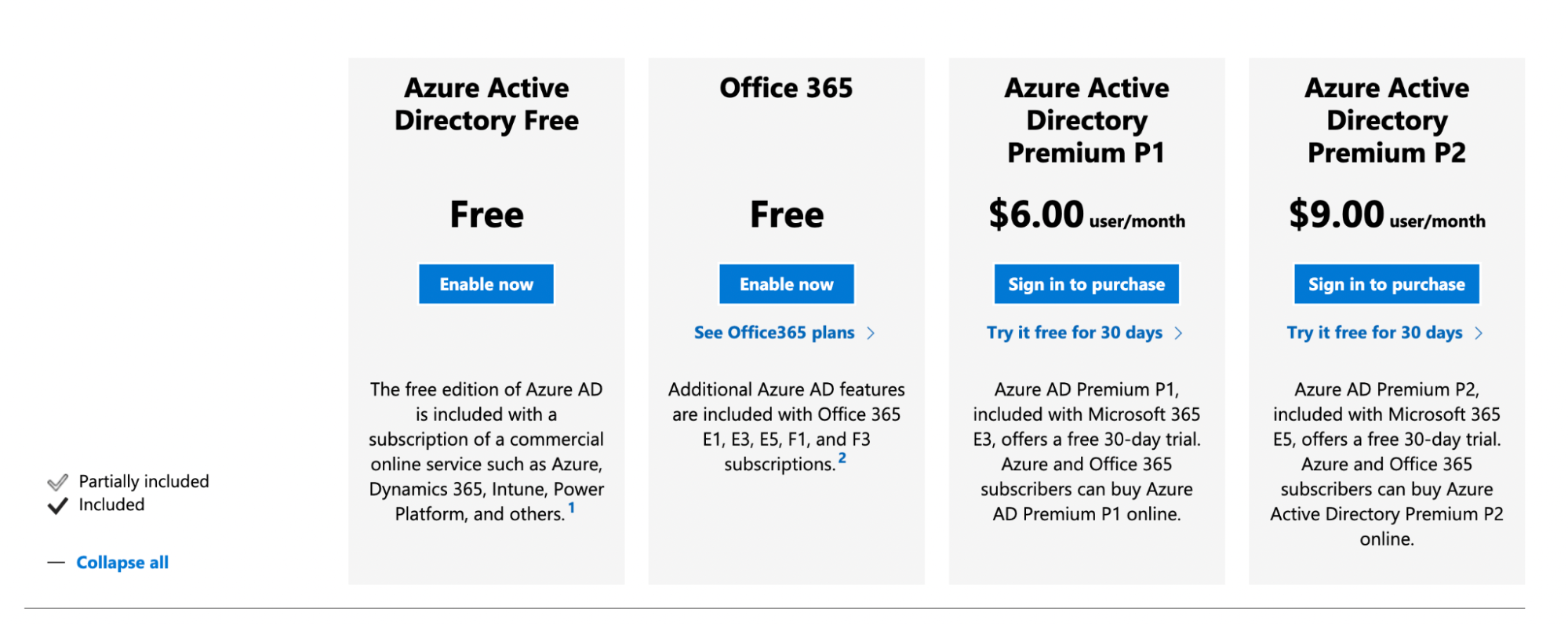Collapse all feature sections
Image resolution: width=1568 pixels, height=624 pixels.
click(x=122, y=562)
